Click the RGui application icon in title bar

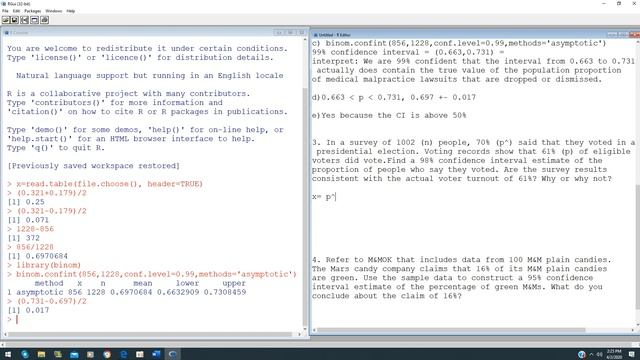point(4,3)
